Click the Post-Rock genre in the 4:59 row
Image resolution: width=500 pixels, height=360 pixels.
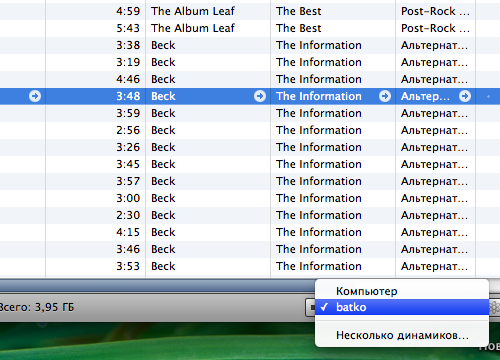[x=435, y=11]
